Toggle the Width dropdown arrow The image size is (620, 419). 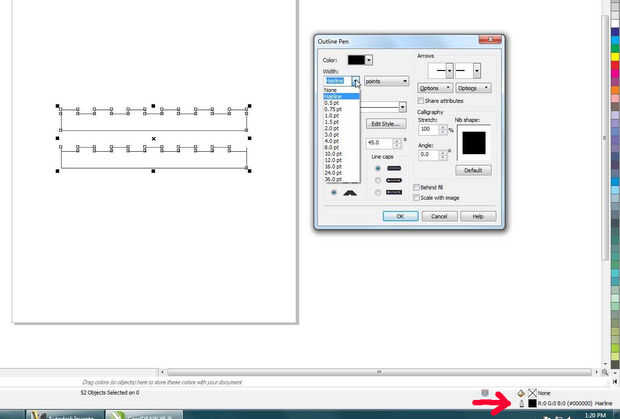tap(356, 81)
